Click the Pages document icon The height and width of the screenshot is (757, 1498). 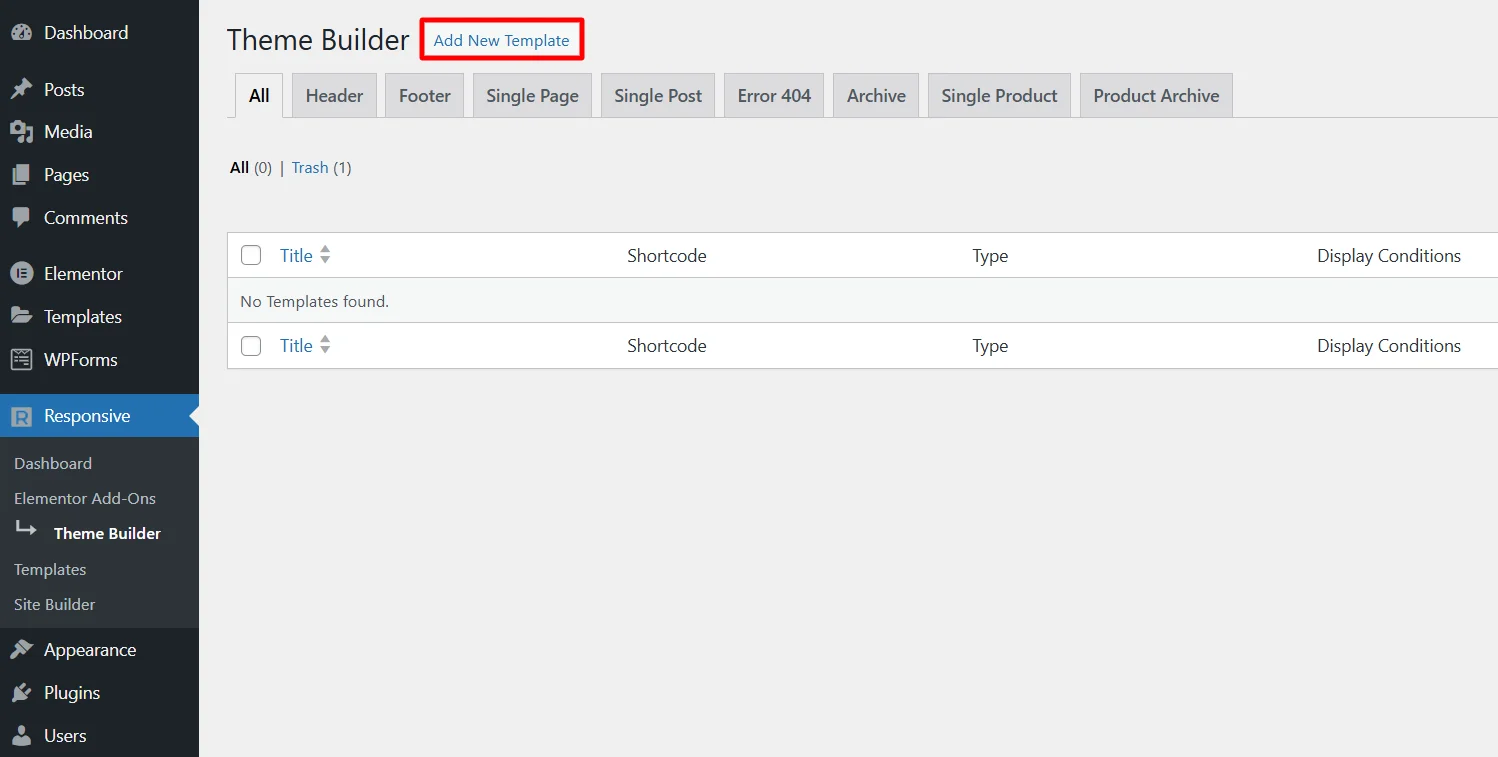coord(21,175)
